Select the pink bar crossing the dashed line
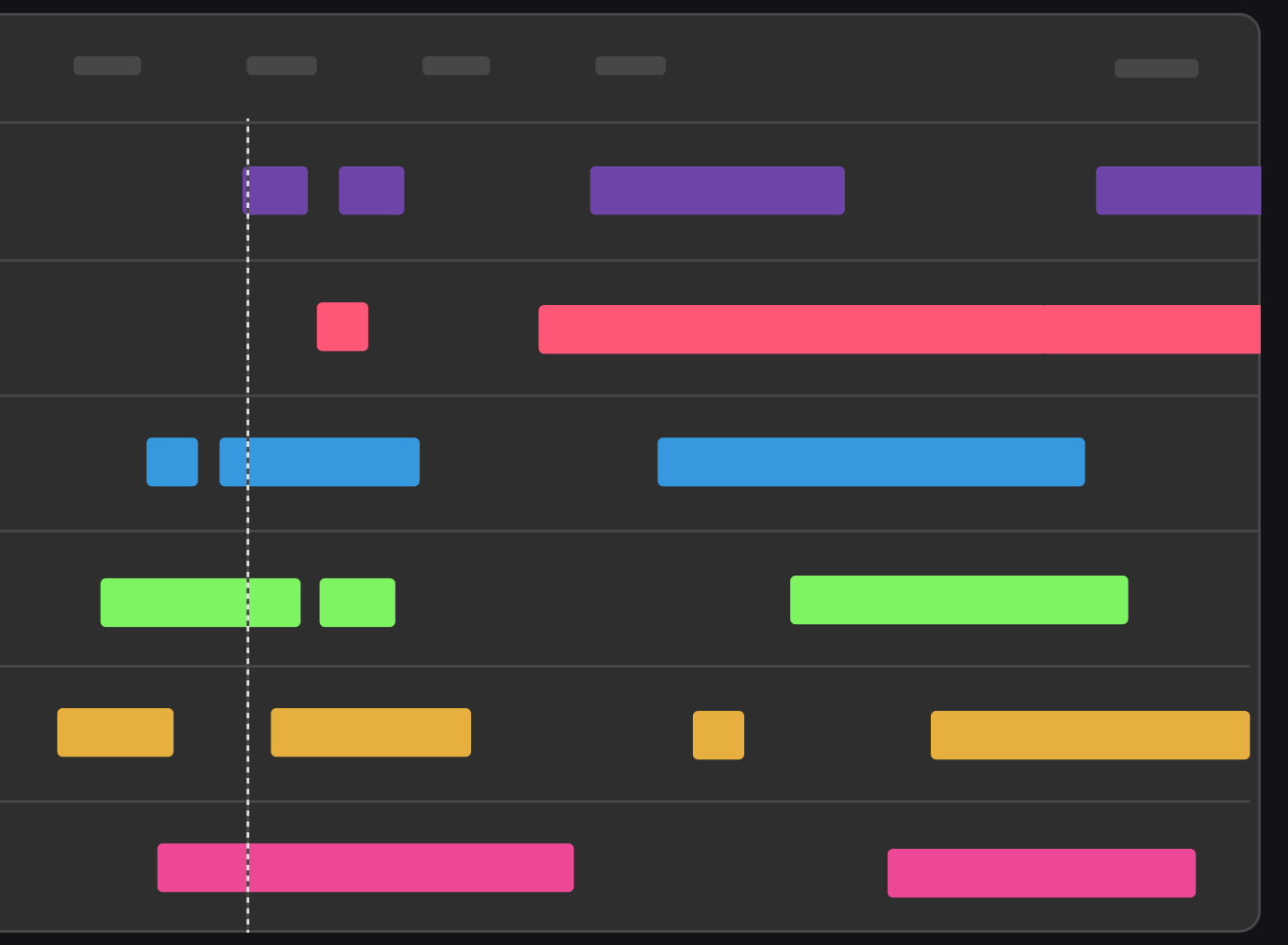Image resolution: width=1288 pixels, height=945 pixels. (x=365, y=868)
